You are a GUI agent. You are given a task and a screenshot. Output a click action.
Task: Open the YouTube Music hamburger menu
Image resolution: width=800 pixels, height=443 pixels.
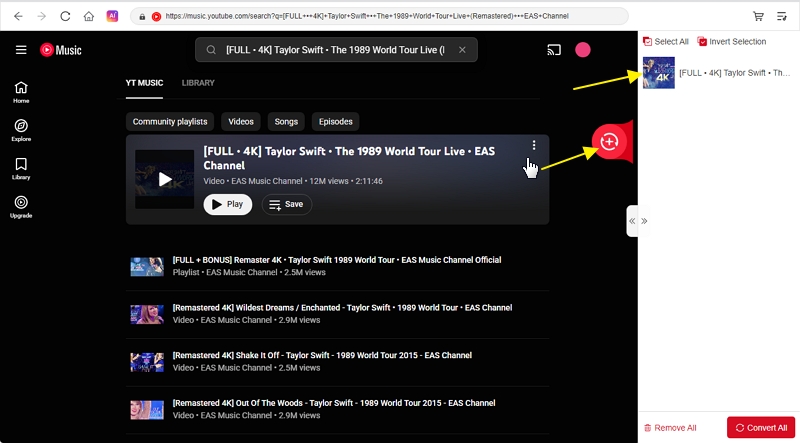pos(21,50)
